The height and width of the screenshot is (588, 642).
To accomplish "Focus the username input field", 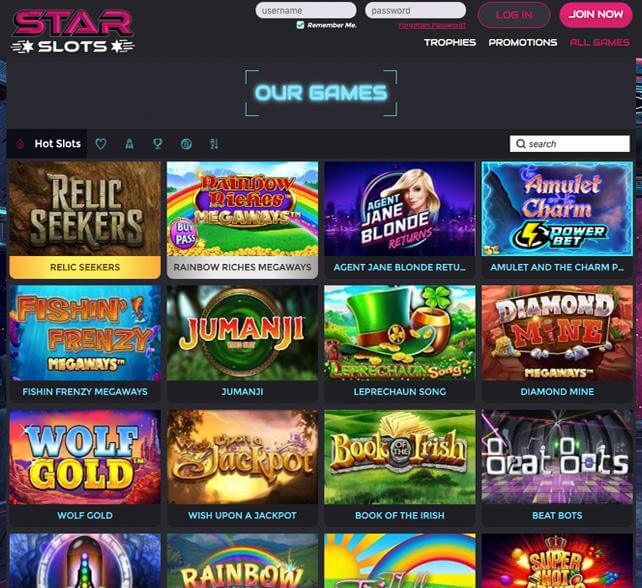I will click(306, 10).
